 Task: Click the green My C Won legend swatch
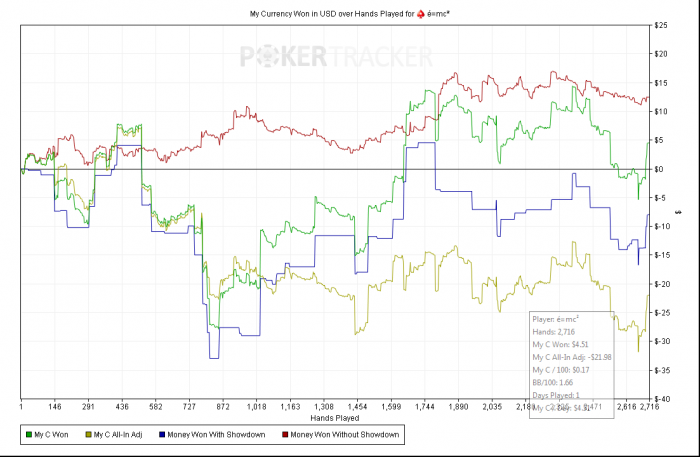pos(28,434)
